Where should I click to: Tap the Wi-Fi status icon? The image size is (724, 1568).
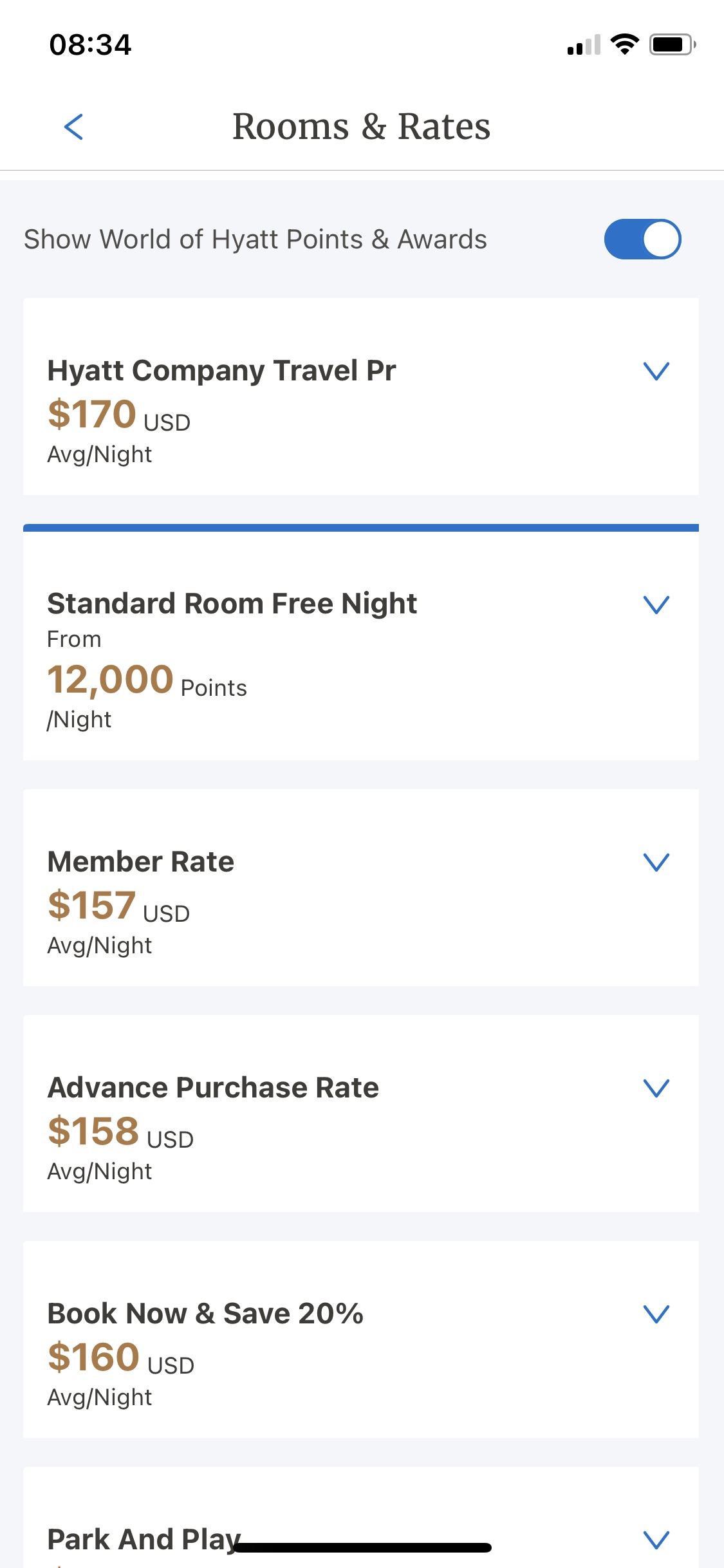point(624,44)
